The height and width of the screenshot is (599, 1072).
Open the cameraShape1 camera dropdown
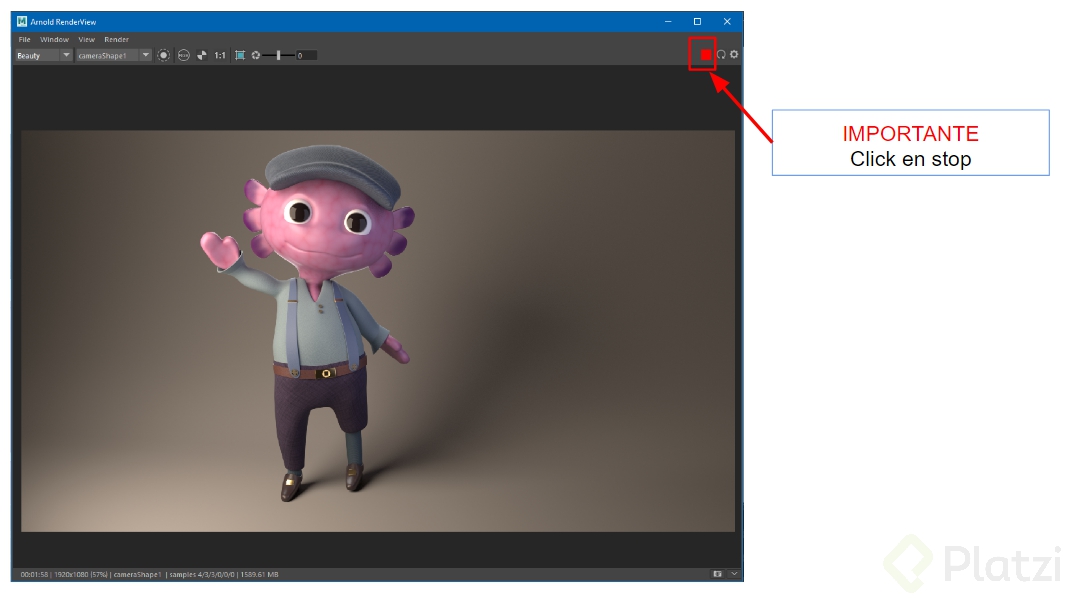pyautogui.click(x=113, y=55)
